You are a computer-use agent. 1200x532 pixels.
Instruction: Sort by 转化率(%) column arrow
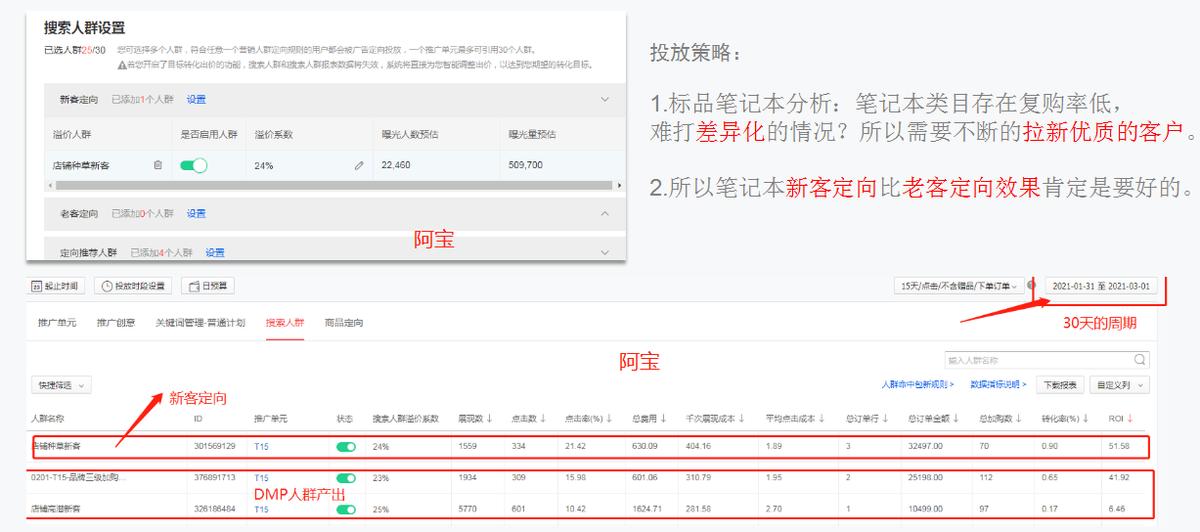(1085, 418)
